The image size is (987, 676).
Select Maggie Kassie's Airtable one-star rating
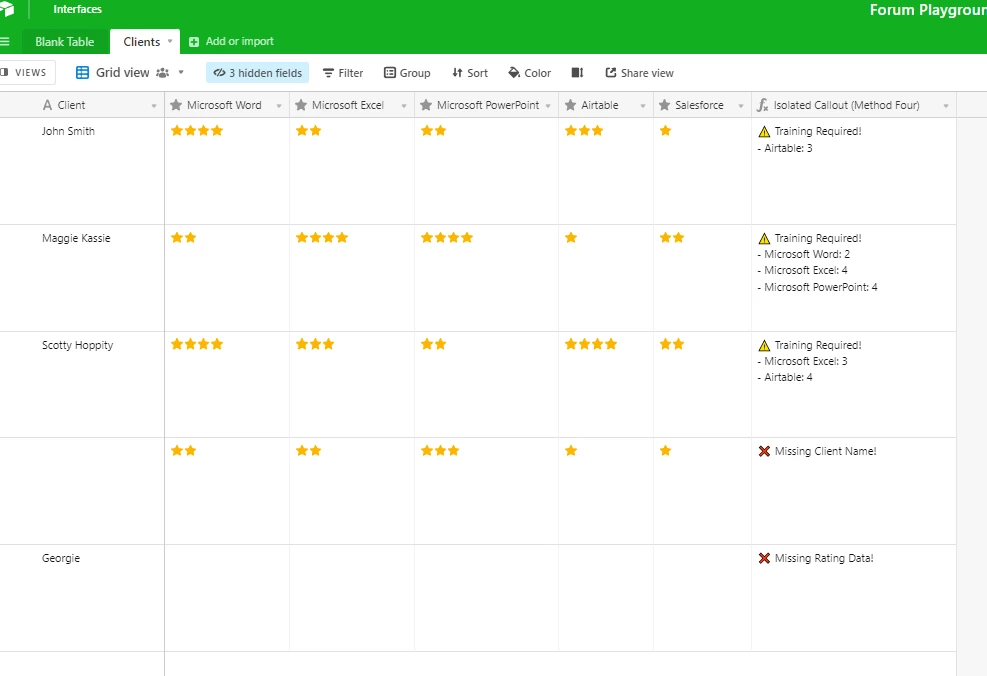coord(571,237)
